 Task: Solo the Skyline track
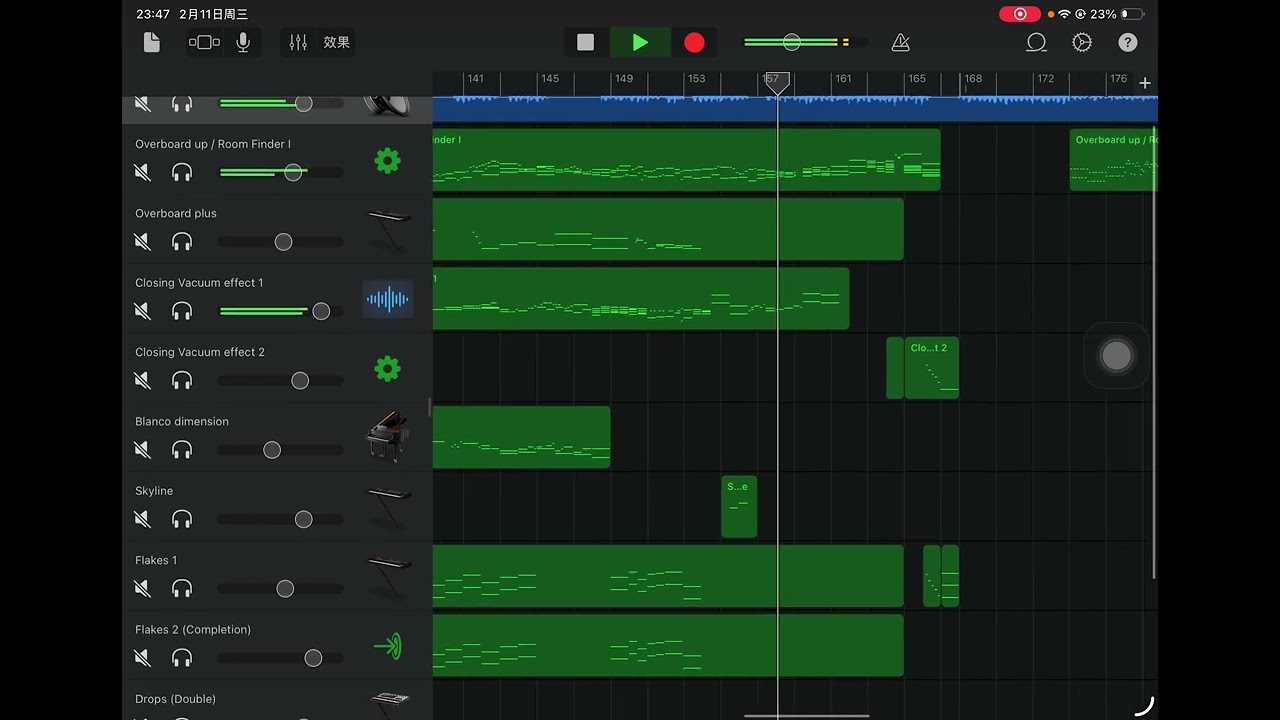pyautogui.click(x=182, y=519)
